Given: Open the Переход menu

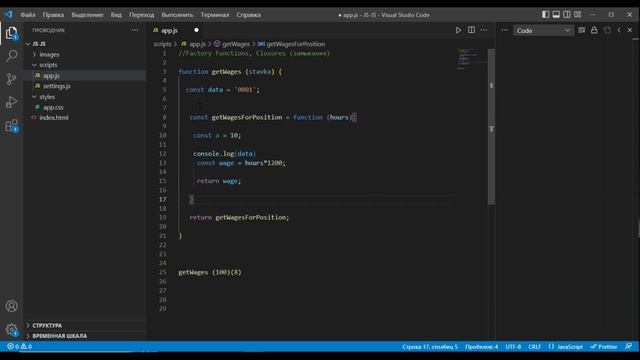Looking at the screenshot, I should pos(142,15).
